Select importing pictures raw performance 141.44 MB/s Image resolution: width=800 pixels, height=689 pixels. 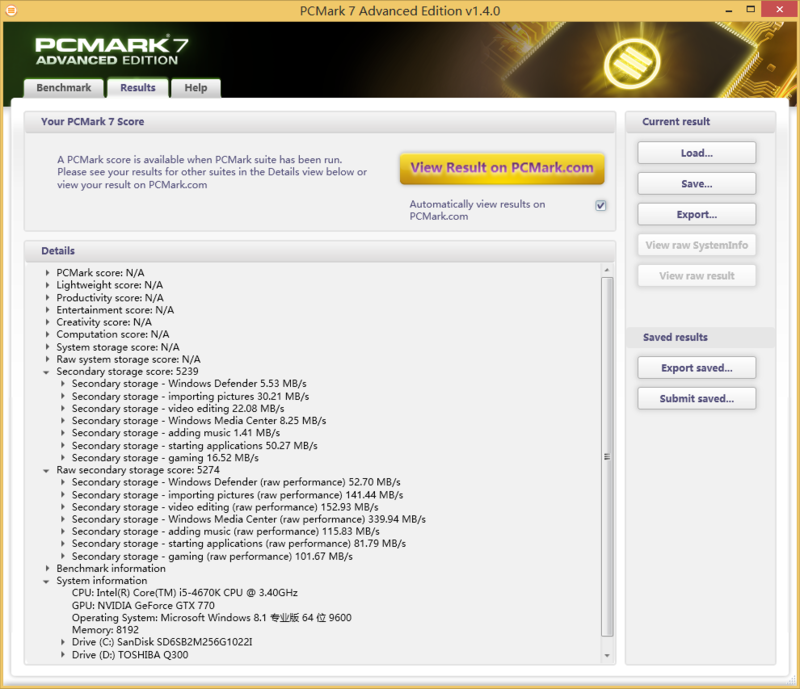(237, 495)
